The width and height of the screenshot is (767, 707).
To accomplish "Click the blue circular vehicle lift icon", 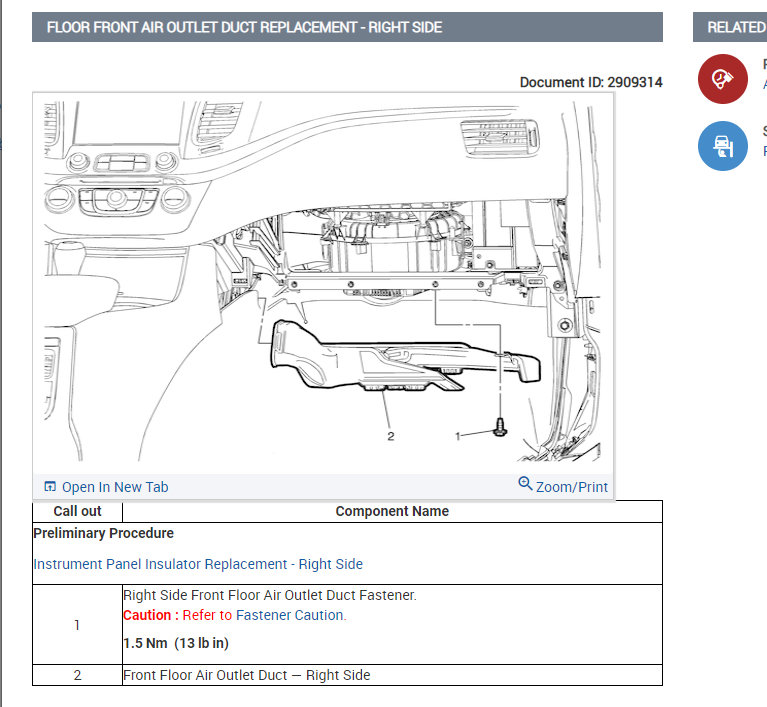I will (x=722, y=146).
